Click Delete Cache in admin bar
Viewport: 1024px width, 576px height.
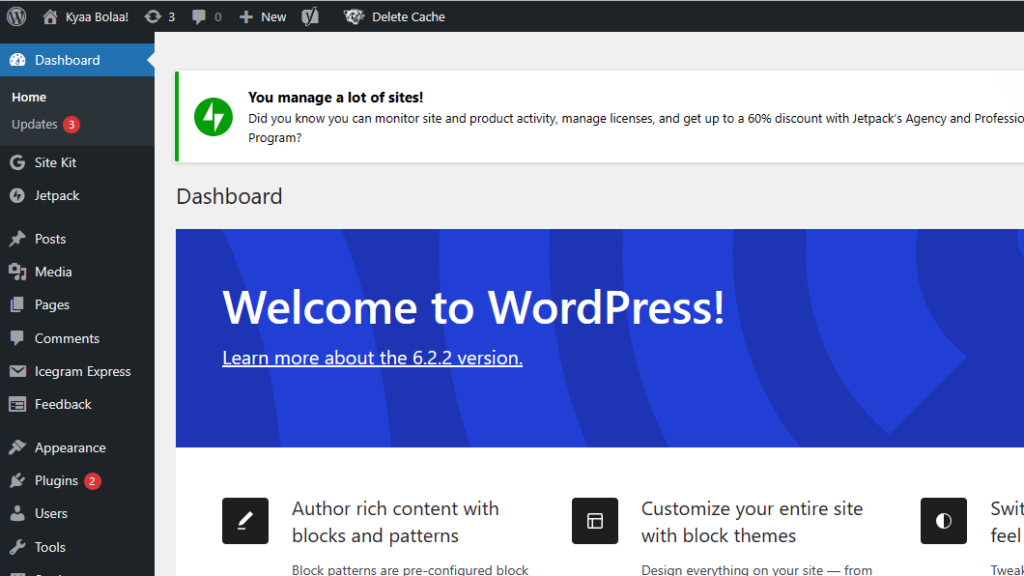[408, 17]
